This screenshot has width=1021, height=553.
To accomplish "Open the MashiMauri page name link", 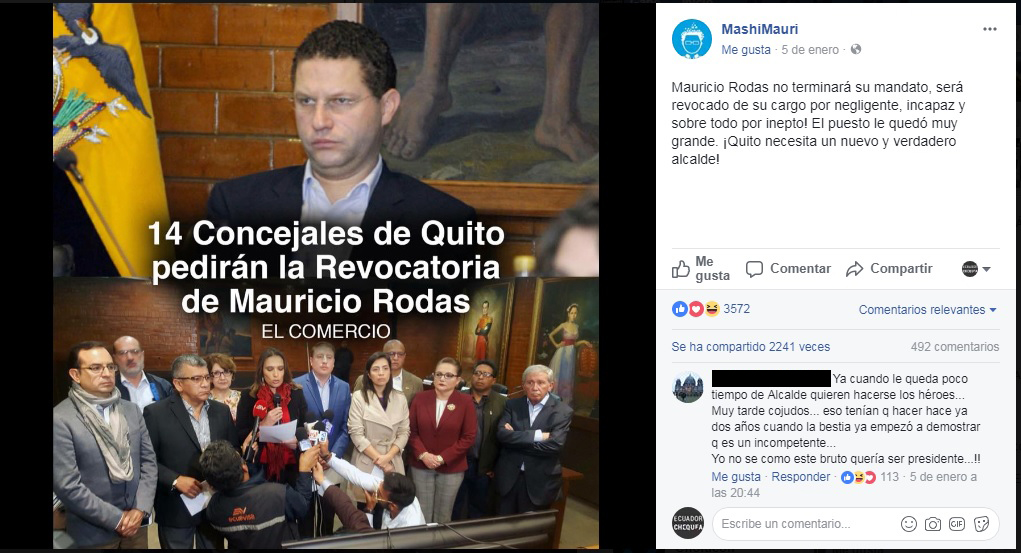I will pyautogui.click(x=759, y=29).
